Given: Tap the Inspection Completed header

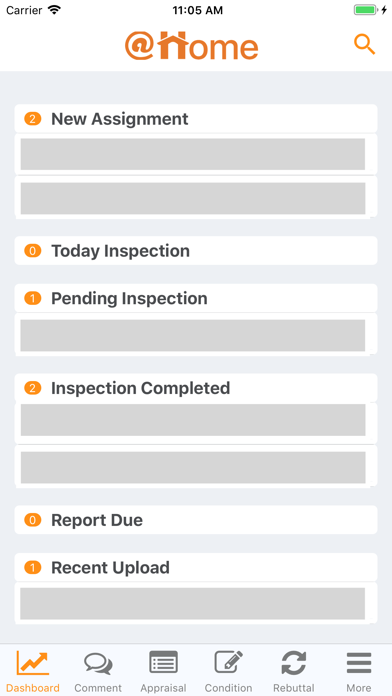Looking at the screenshot, I should (x=196, y=388).
